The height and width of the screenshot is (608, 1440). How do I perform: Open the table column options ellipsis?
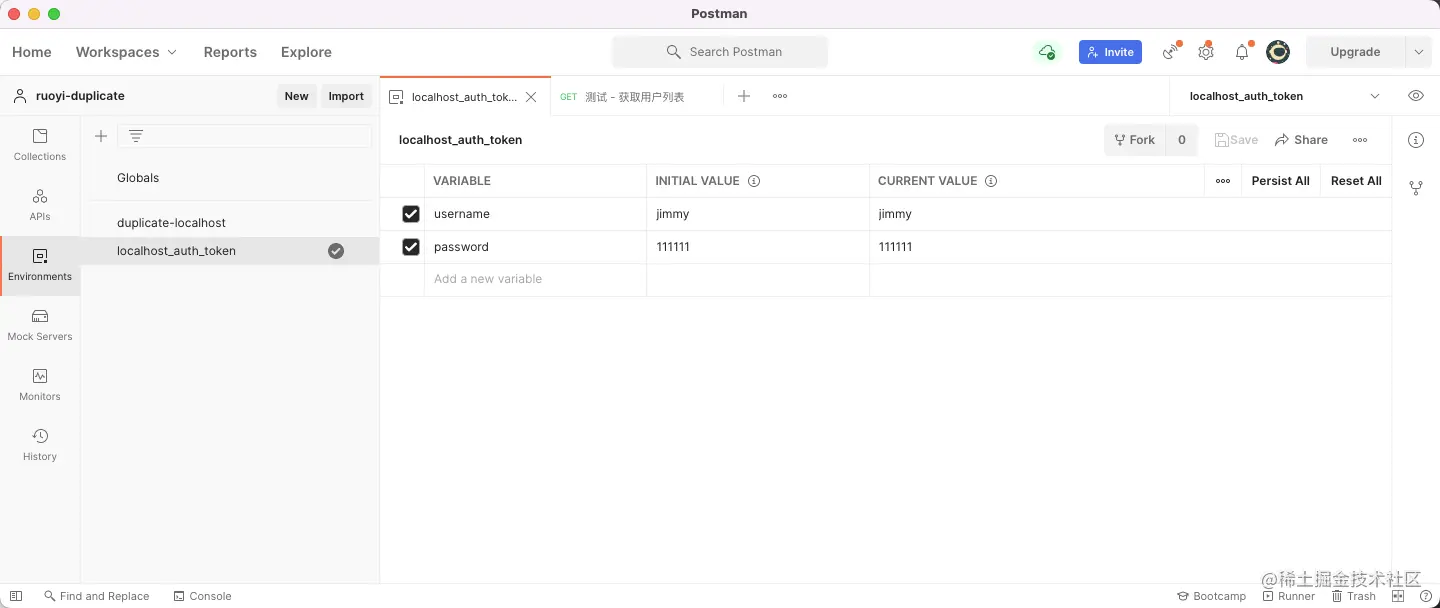[1223, 181]
